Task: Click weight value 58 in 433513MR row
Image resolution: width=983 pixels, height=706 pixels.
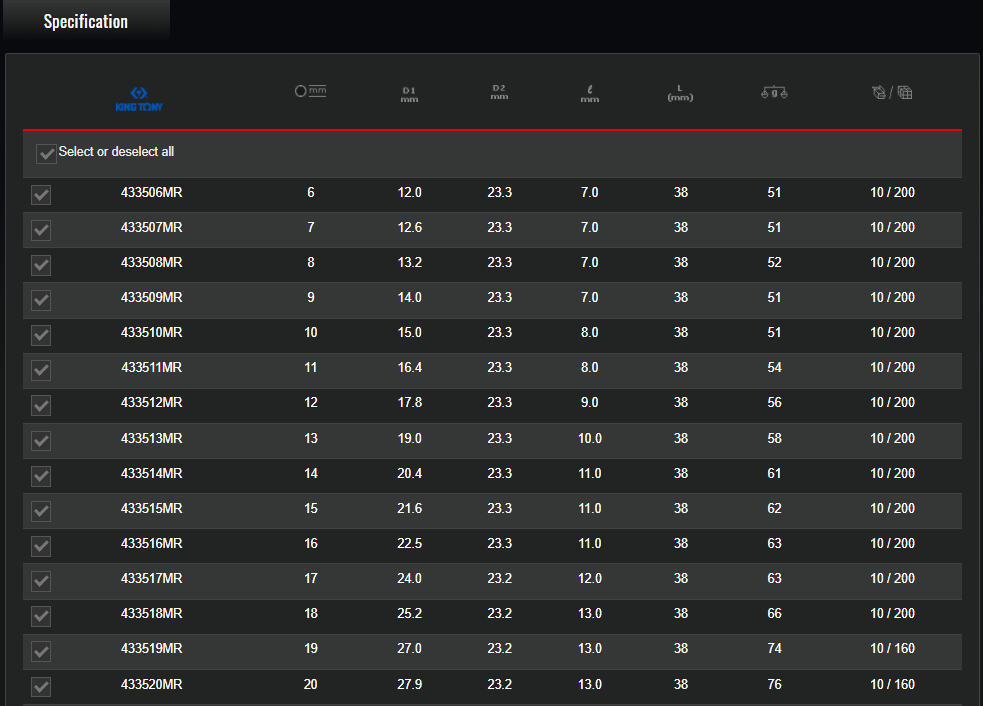Action: click(x=774, y=439)
